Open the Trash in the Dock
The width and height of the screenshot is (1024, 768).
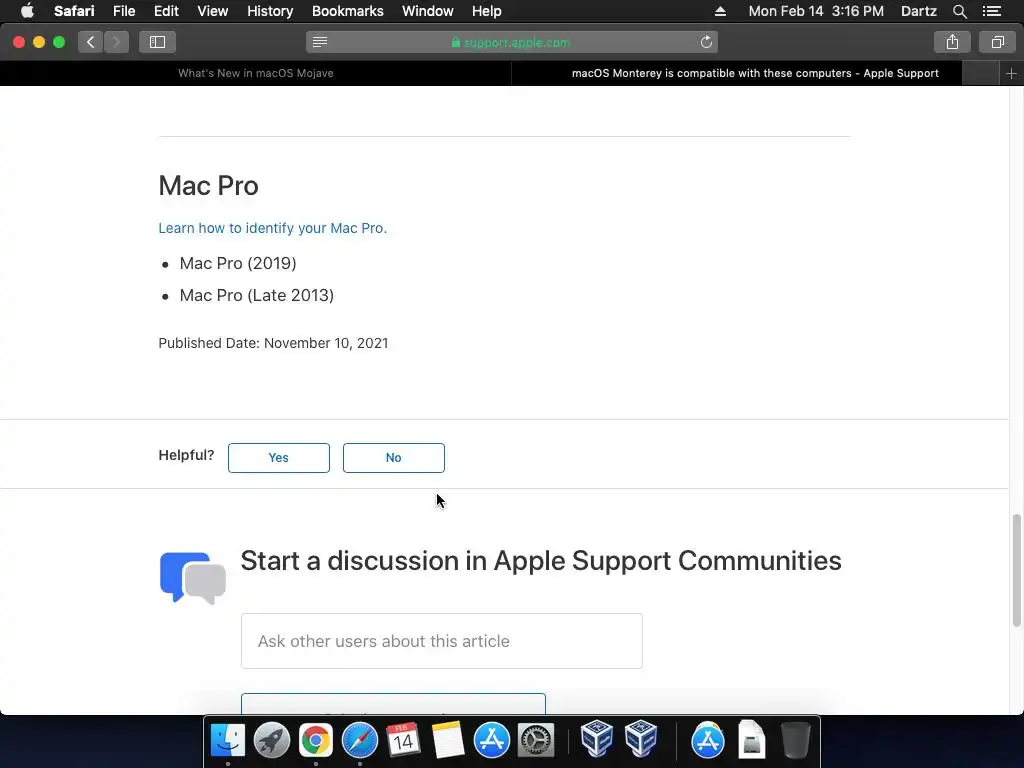pos(795,740)
